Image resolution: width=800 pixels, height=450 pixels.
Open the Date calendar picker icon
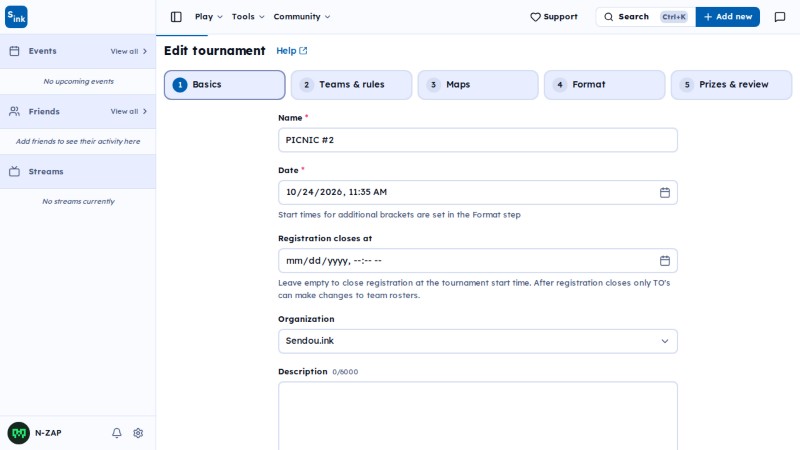coord(665,192)
